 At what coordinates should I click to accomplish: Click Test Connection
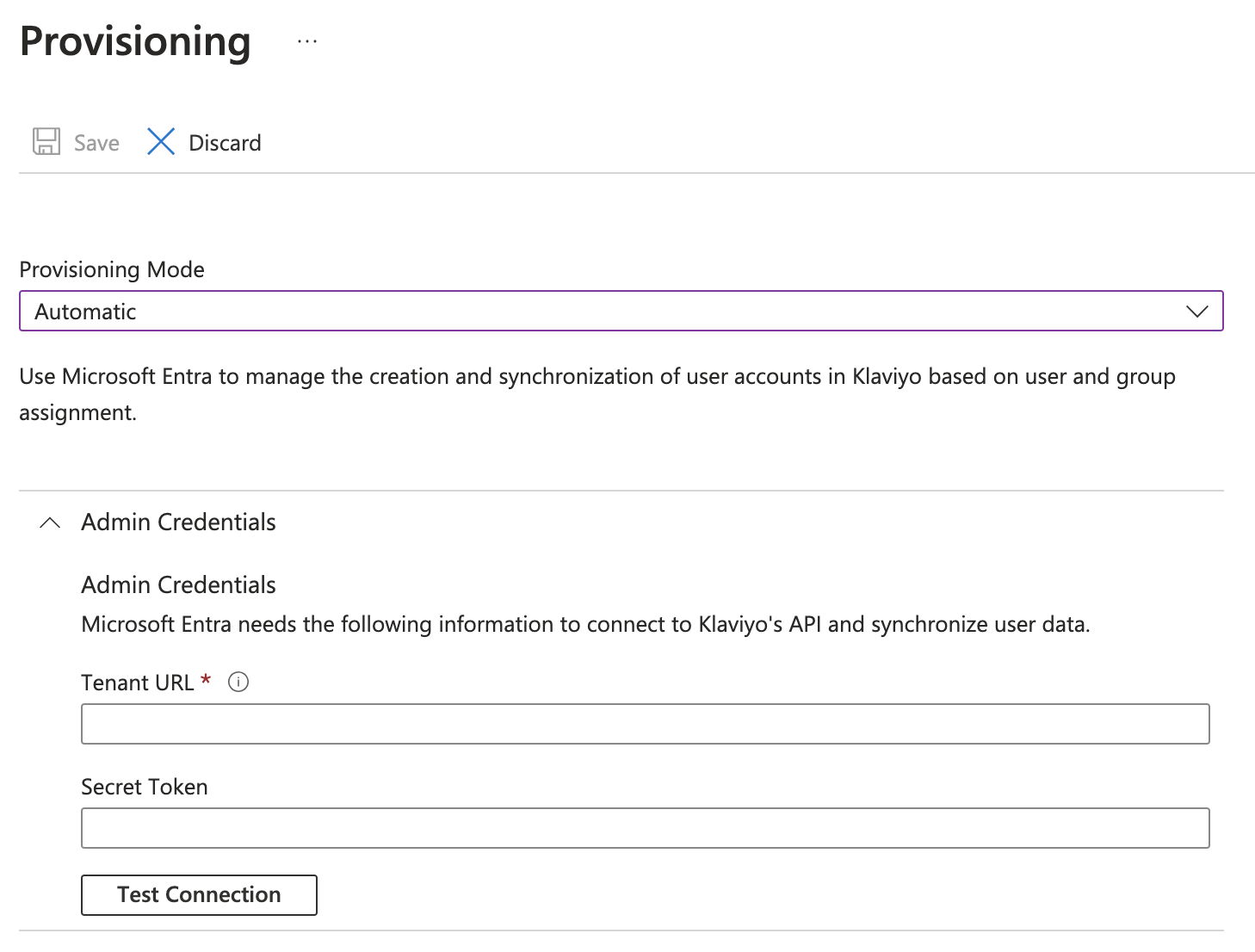click(x=199, y=894)
